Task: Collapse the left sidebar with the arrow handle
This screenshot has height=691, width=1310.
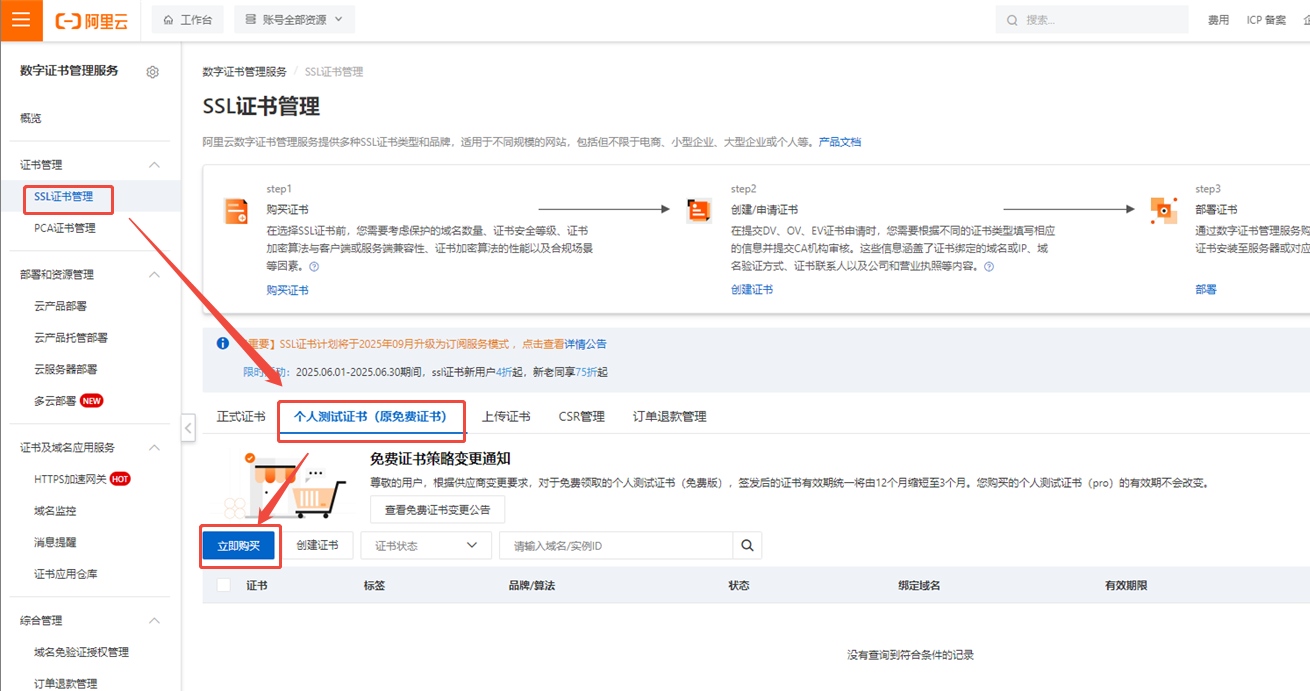Action: pos(188,428)
